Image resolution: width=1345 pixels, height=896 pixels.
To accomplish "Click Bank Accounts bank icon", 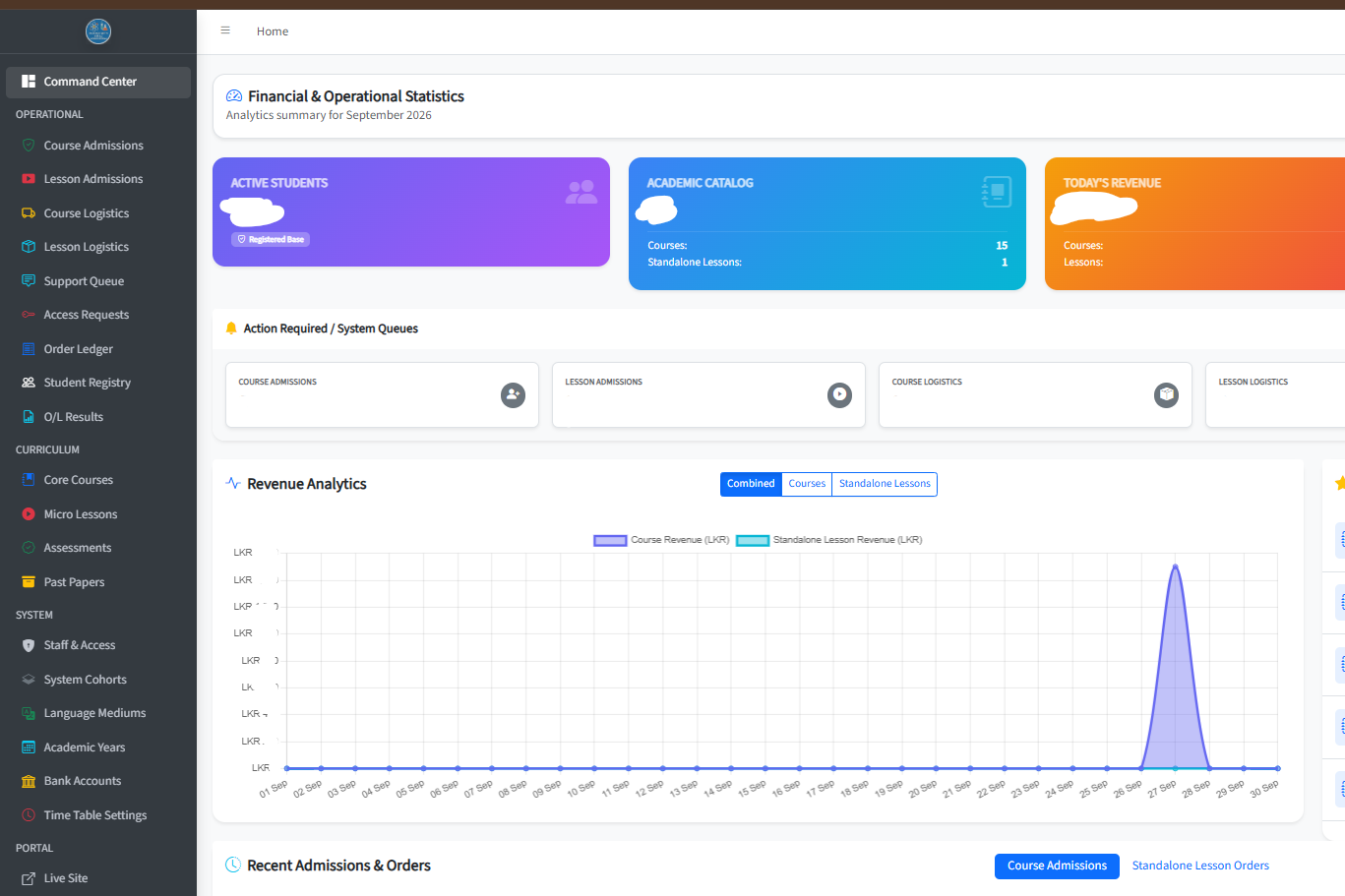I will pyautogui.click(x=29, y=781).
